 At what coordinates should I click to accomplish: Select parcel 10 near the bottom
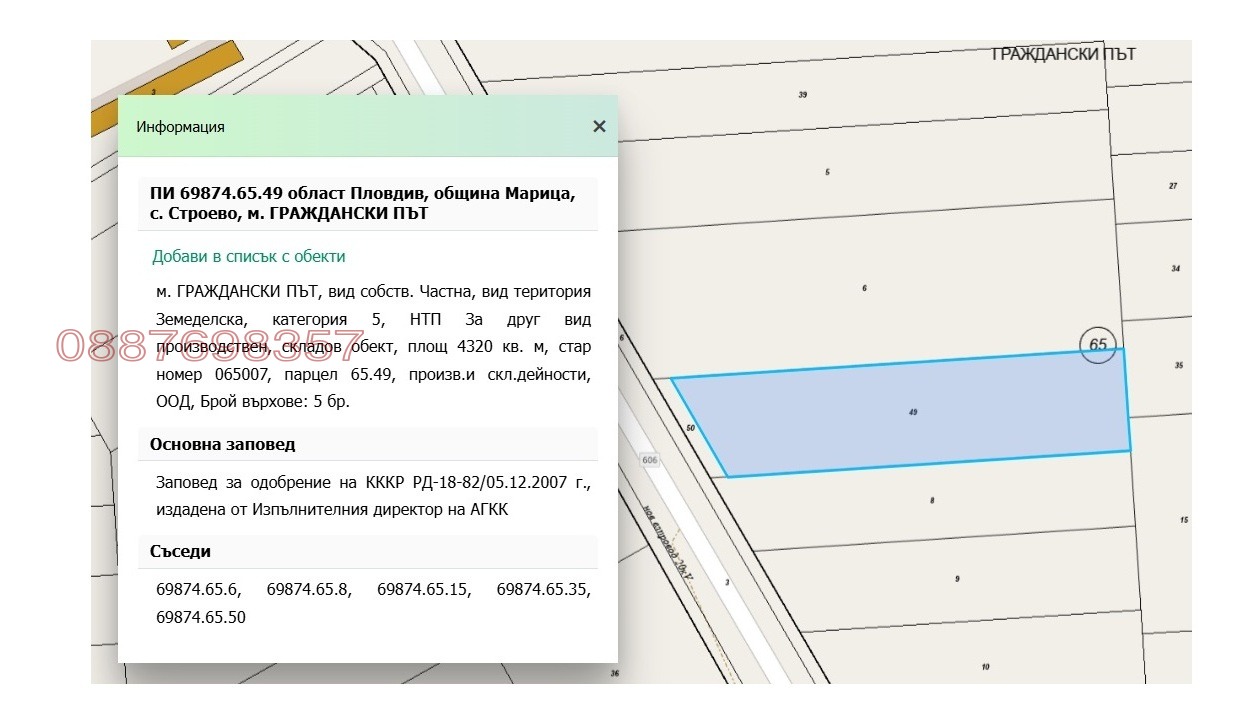coord(985,667)
